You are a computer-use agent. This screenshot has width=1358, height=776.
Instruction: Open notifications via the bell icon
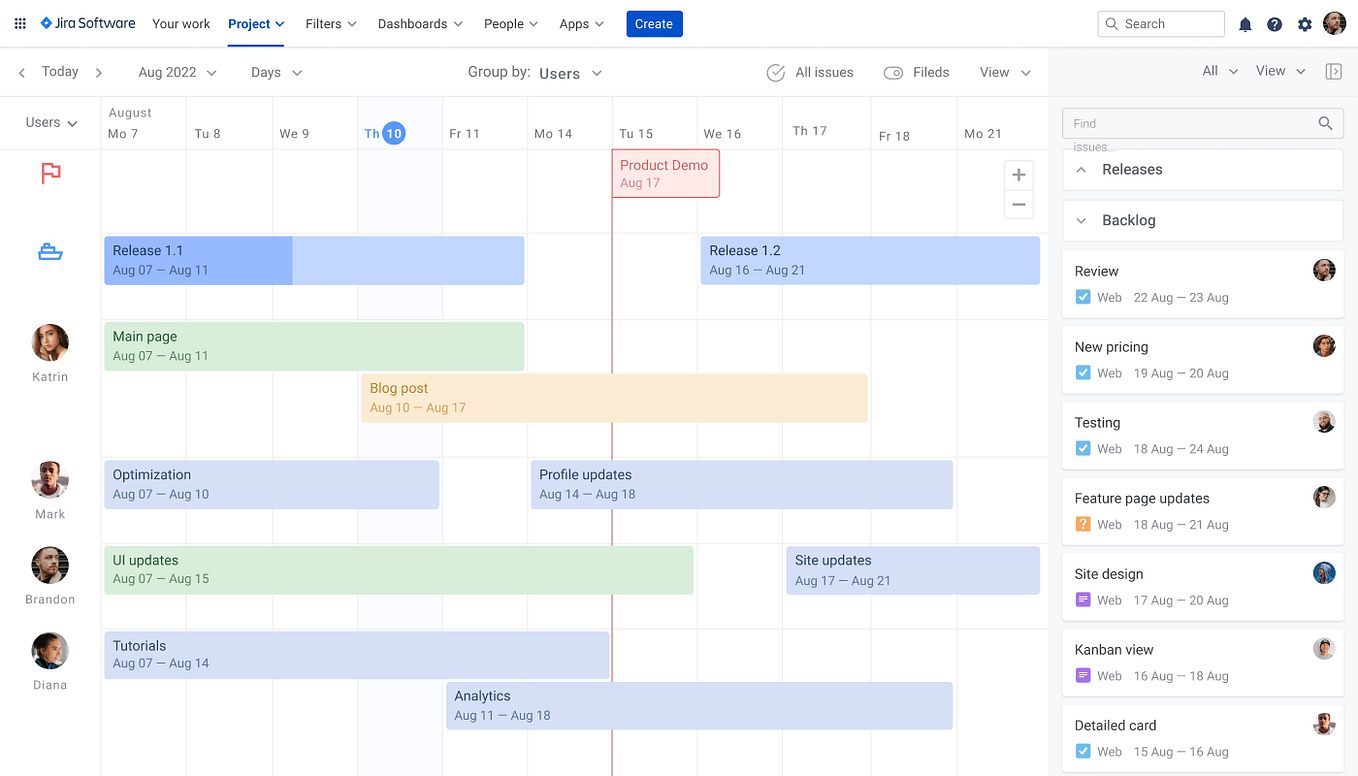[x=1245, y=23]
